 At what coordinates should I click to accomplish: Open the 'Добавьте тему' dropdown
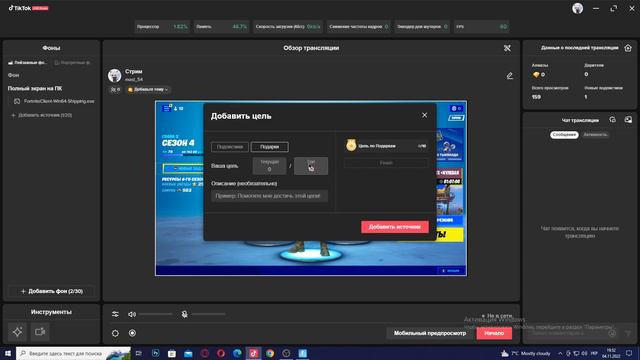point(148,89)
